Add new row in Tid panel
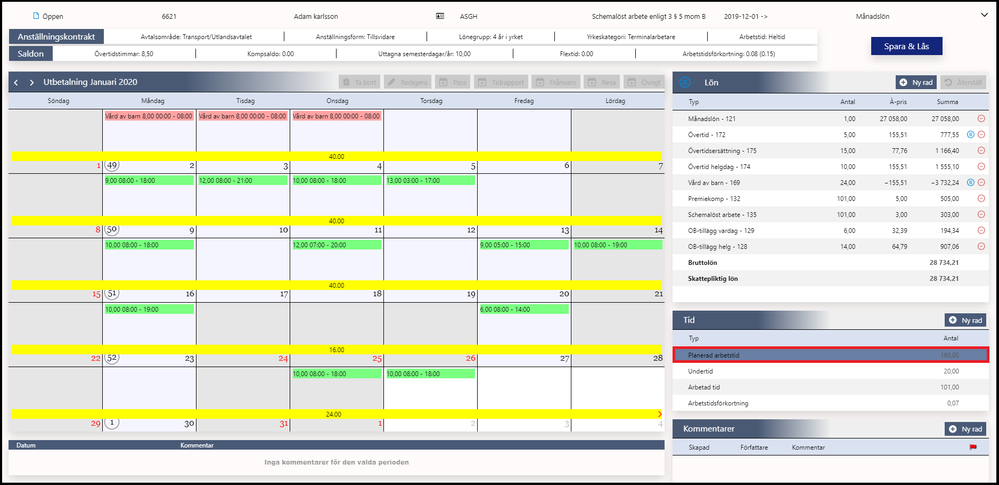Image resolution: width=999 pixels, height=485 pixels. 966,321
